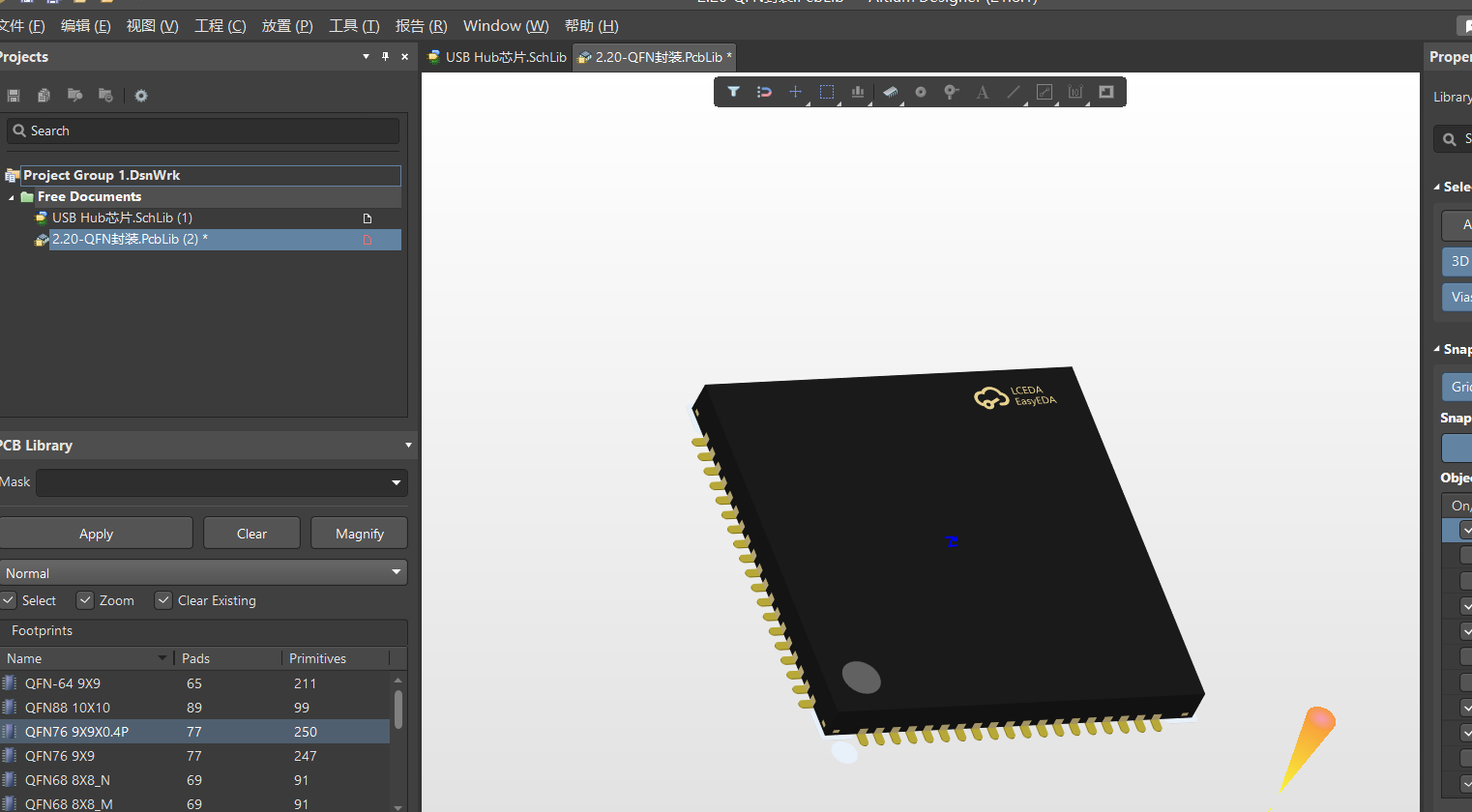
Task: Click the place fill region tool
Action: [x=1106, y=92]
